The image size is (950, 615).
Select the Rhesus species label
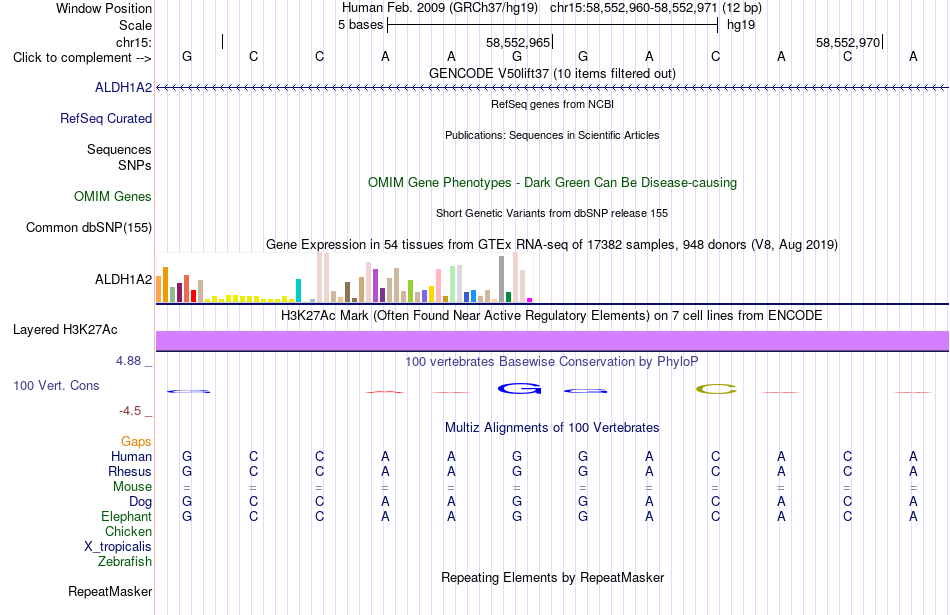click(130, 471)
